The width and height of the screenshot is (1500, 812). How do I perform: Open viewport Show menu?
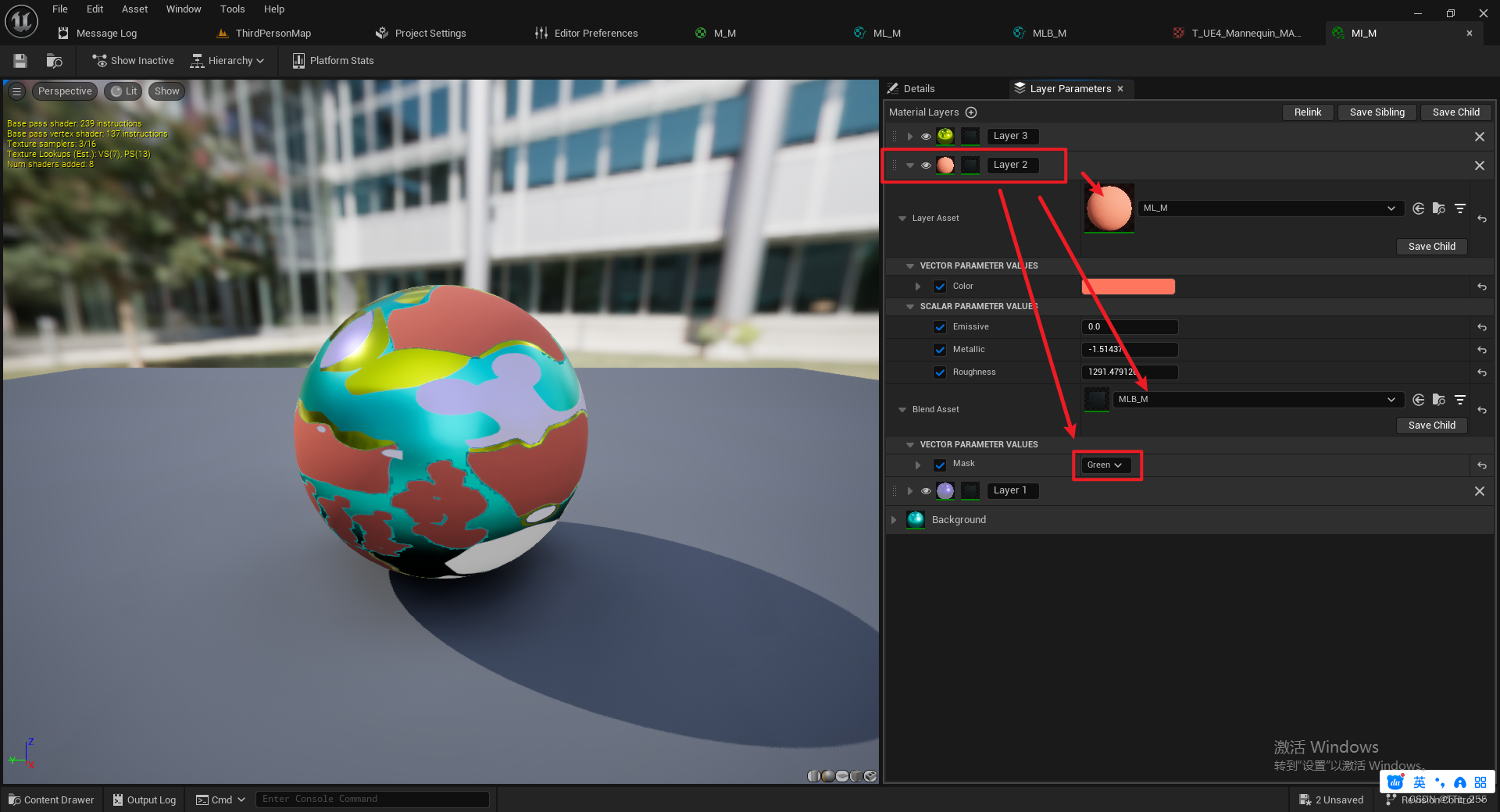166,91
